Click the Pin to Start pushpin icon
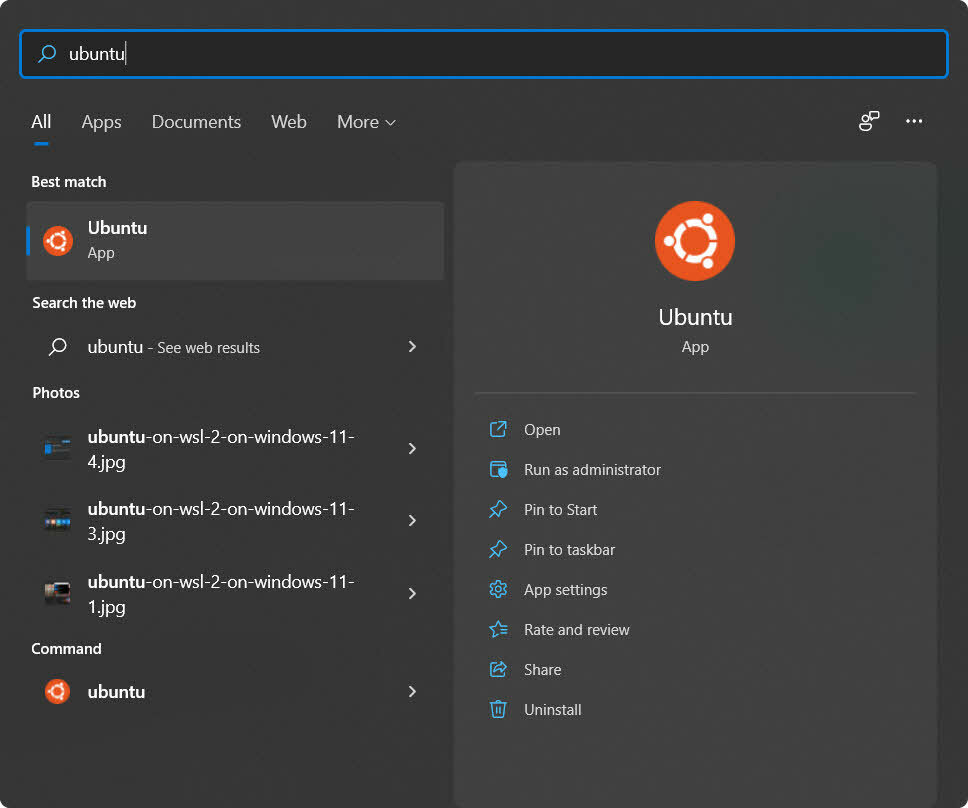This screenshot has width=968, height=808. coord(498,509)
